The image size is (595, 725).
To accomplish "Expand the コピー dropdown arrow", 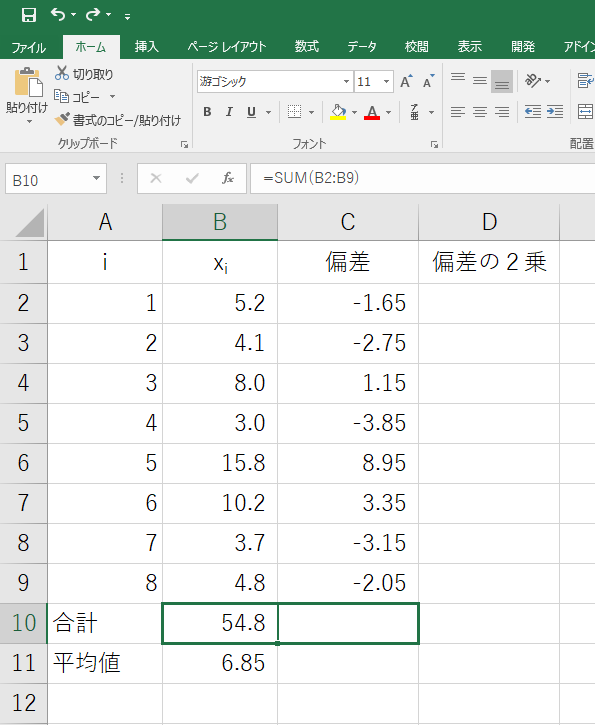I will click(112, 97).
